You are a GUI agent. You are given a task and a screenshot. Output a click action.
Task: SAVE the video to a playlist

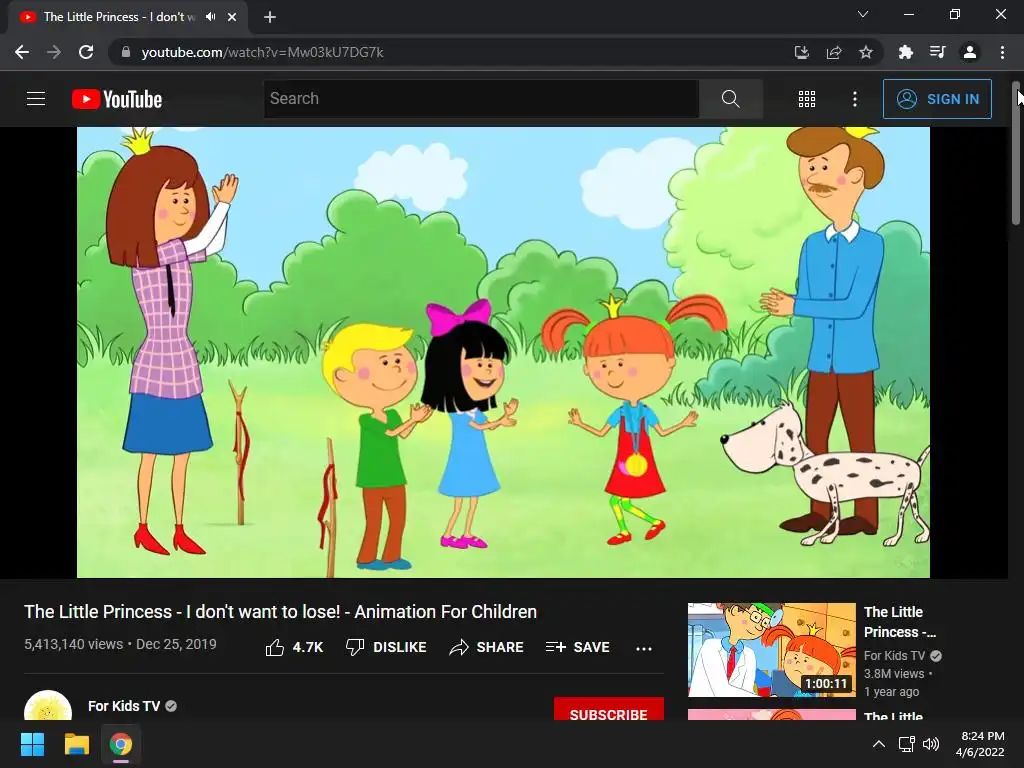[x=577, y=647]
